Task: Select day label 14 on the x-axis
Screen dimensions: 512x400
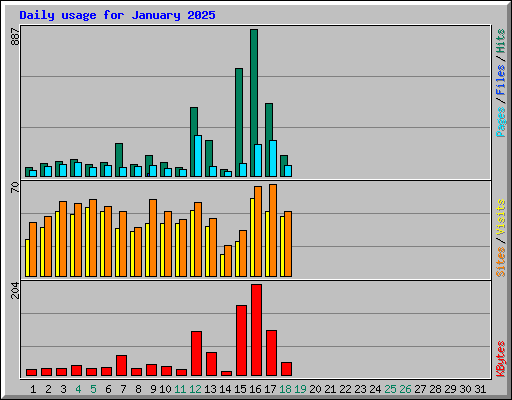Action: pos(225,389)
